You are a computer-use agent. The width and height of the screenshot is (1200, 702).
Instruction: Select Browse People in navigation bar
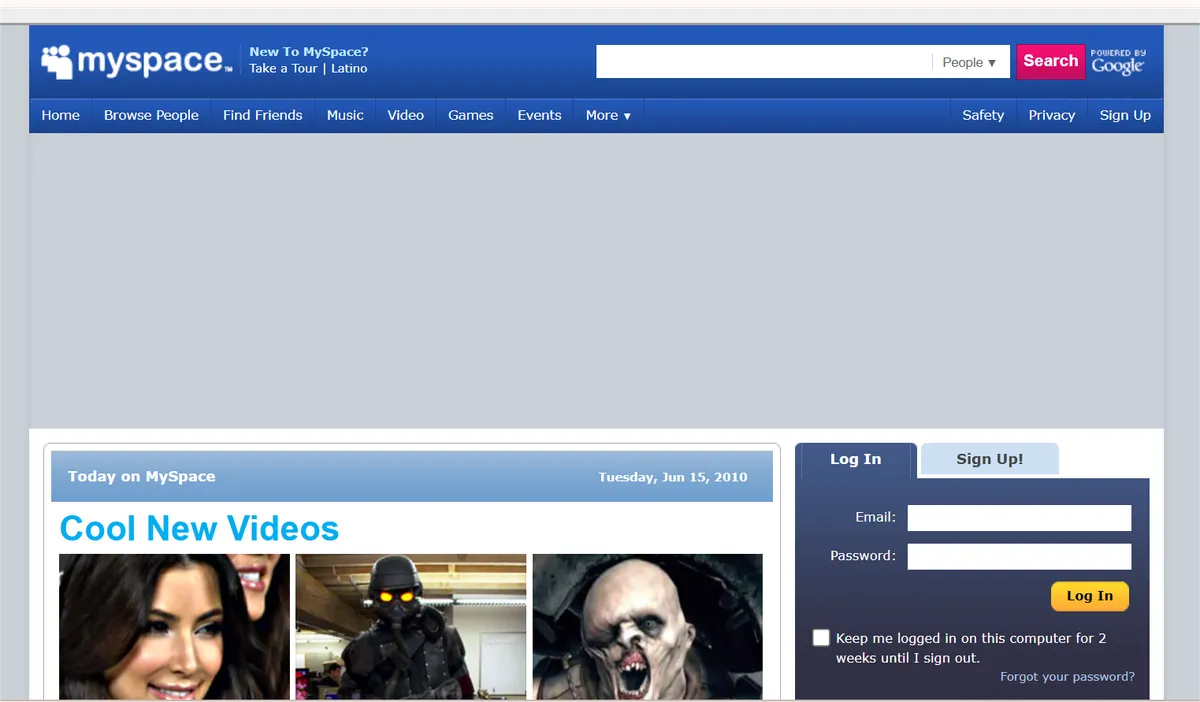(151, 115)
